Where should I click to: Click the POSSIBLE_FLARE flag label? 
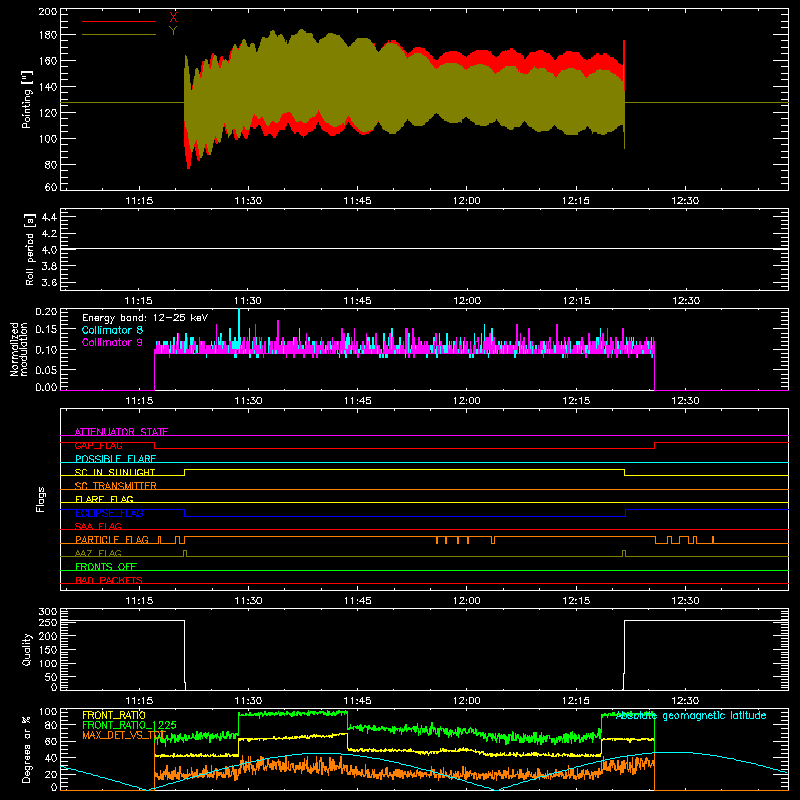click(115, 459)
